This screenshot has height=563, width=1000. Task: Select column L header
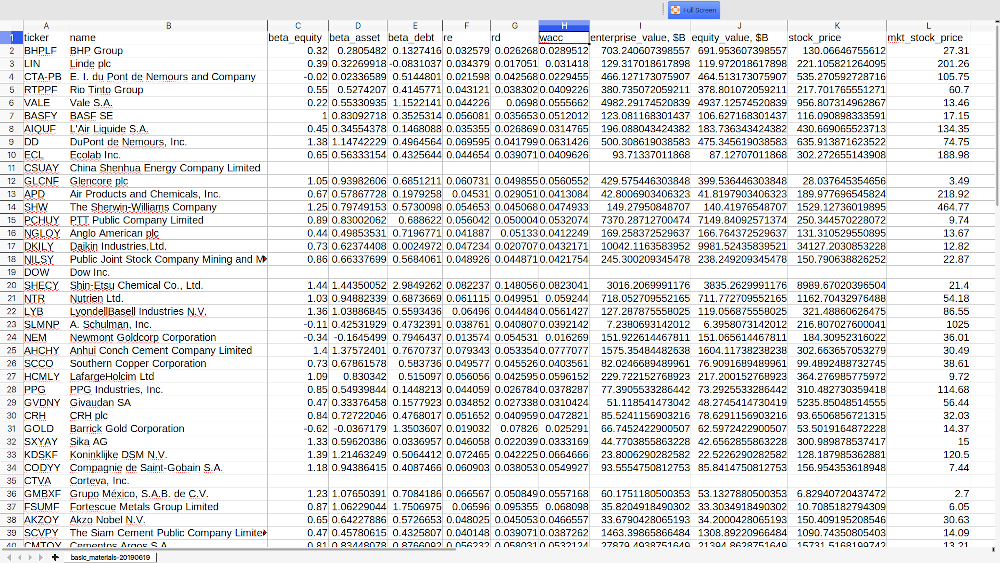(928, 26)
